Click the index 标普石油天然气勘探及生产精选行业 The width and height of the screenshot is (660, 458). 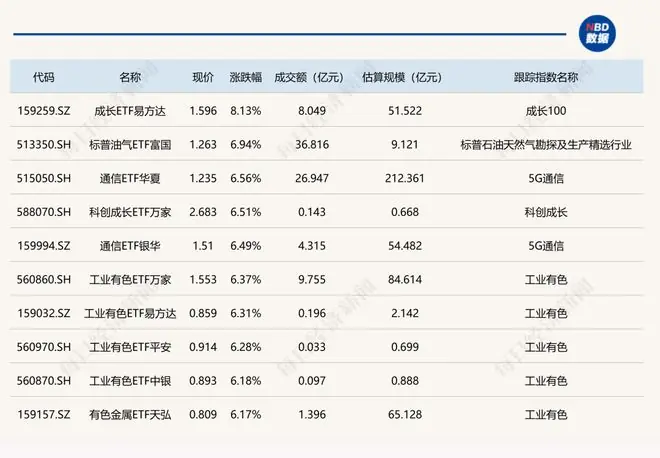point(546,144)
